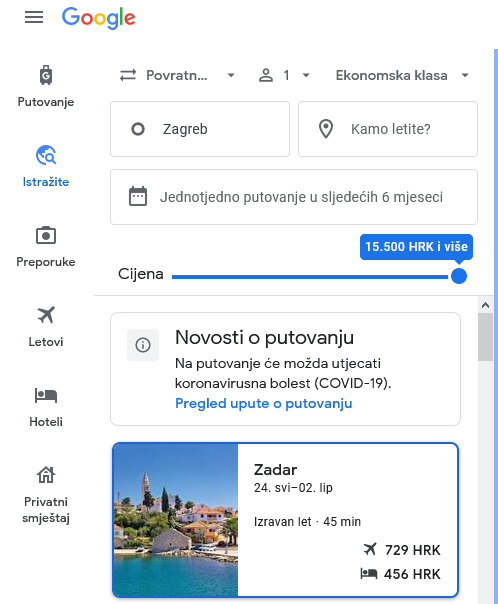Go to Letovi airplane icon
The height and width of the screenshot is (604, 498).
[x=46, y=315]
